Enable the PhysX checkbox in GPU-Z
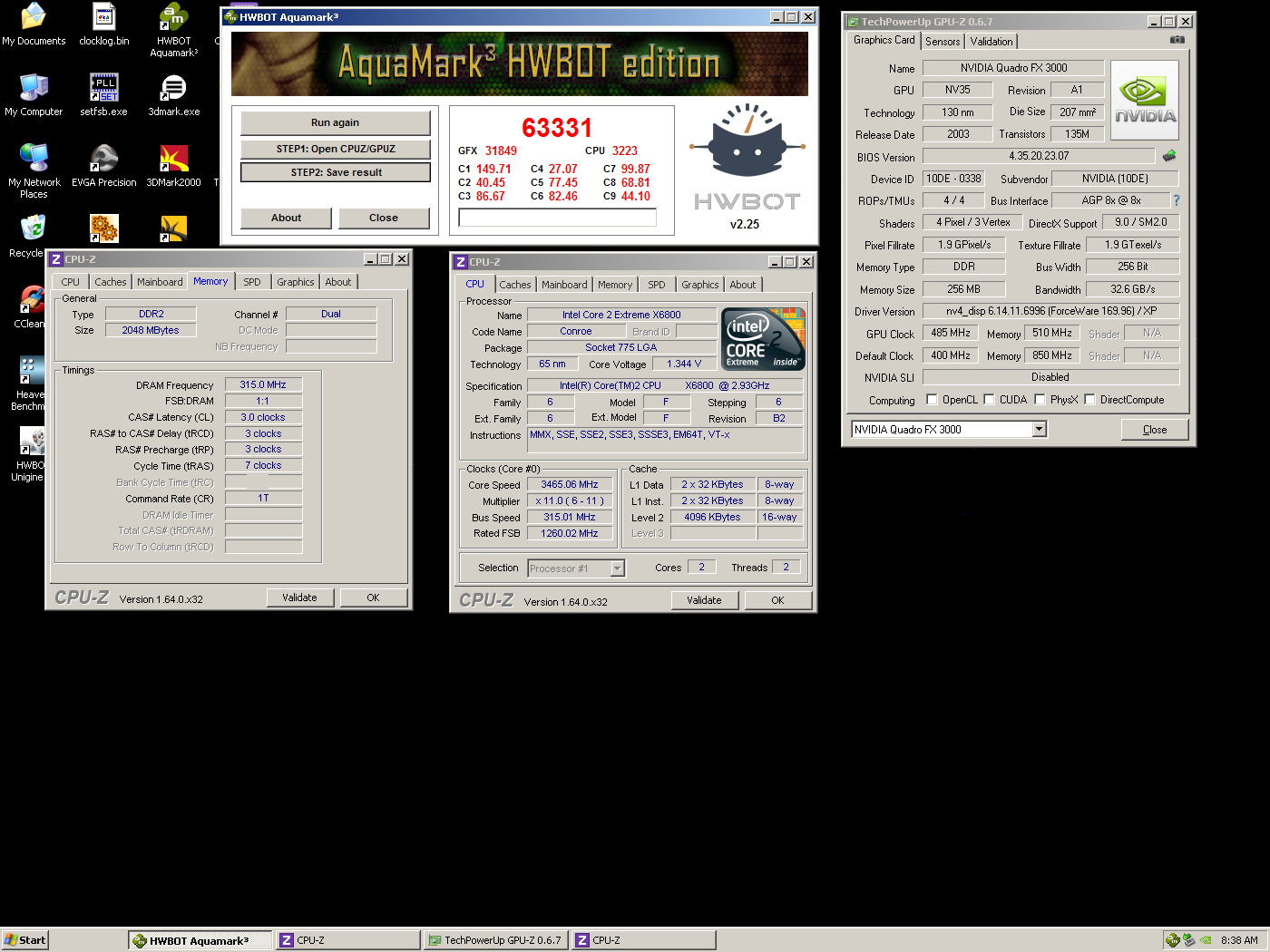Viewport: 1270px width, 952px height. 1040,399
